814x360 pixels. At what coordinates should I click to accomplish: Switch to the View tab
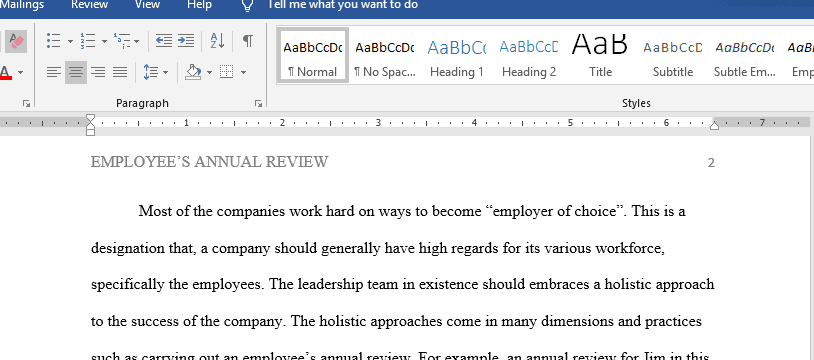(x=147, y=5)
